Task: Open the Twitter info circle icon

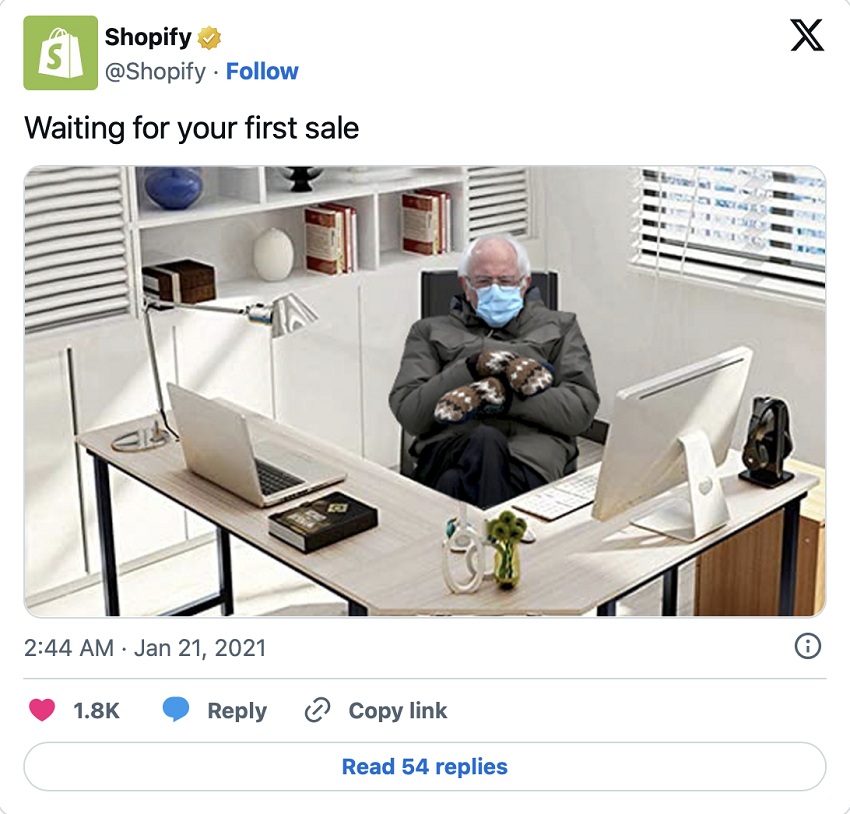Action: (808, 647)
